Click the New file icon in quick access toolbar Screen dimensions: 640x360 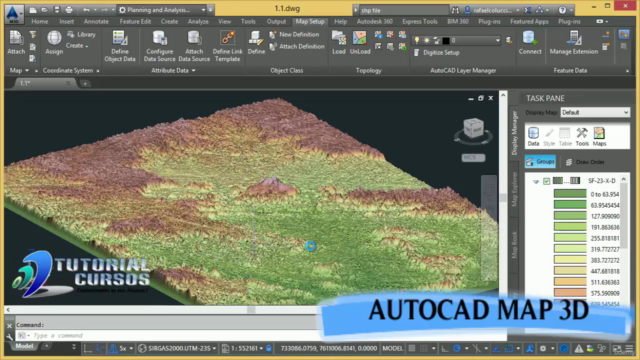[33, 10]
